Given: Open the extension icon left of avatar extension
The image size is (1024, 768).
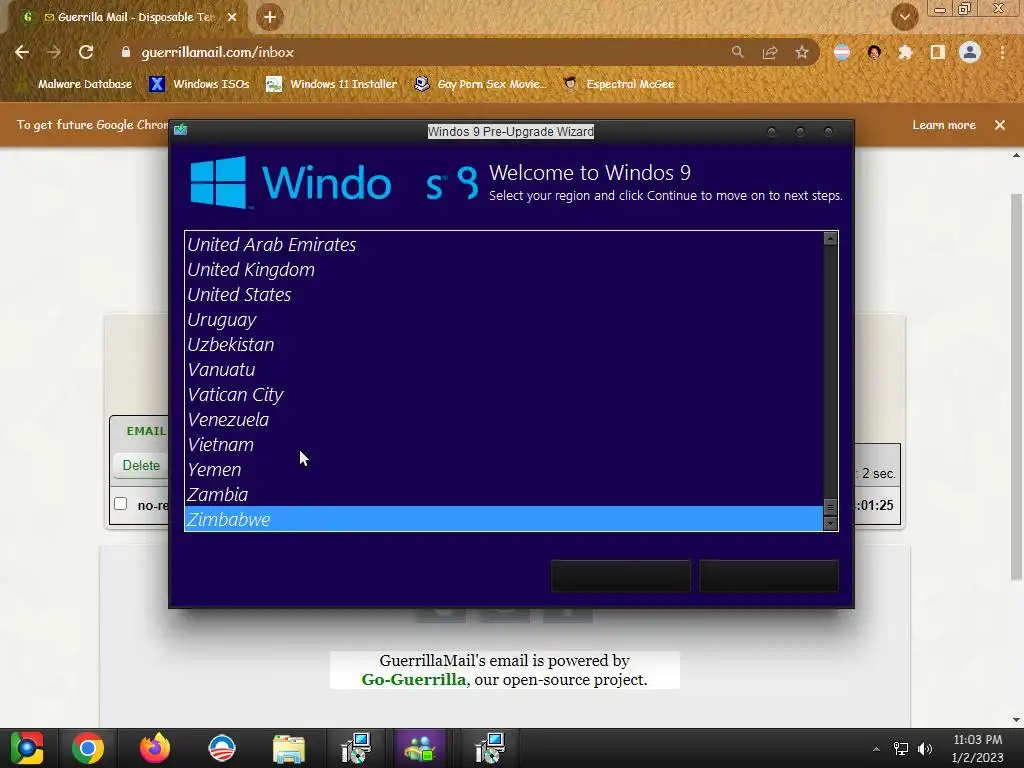Looking at the screenshot, I should (x=842, y=52).
